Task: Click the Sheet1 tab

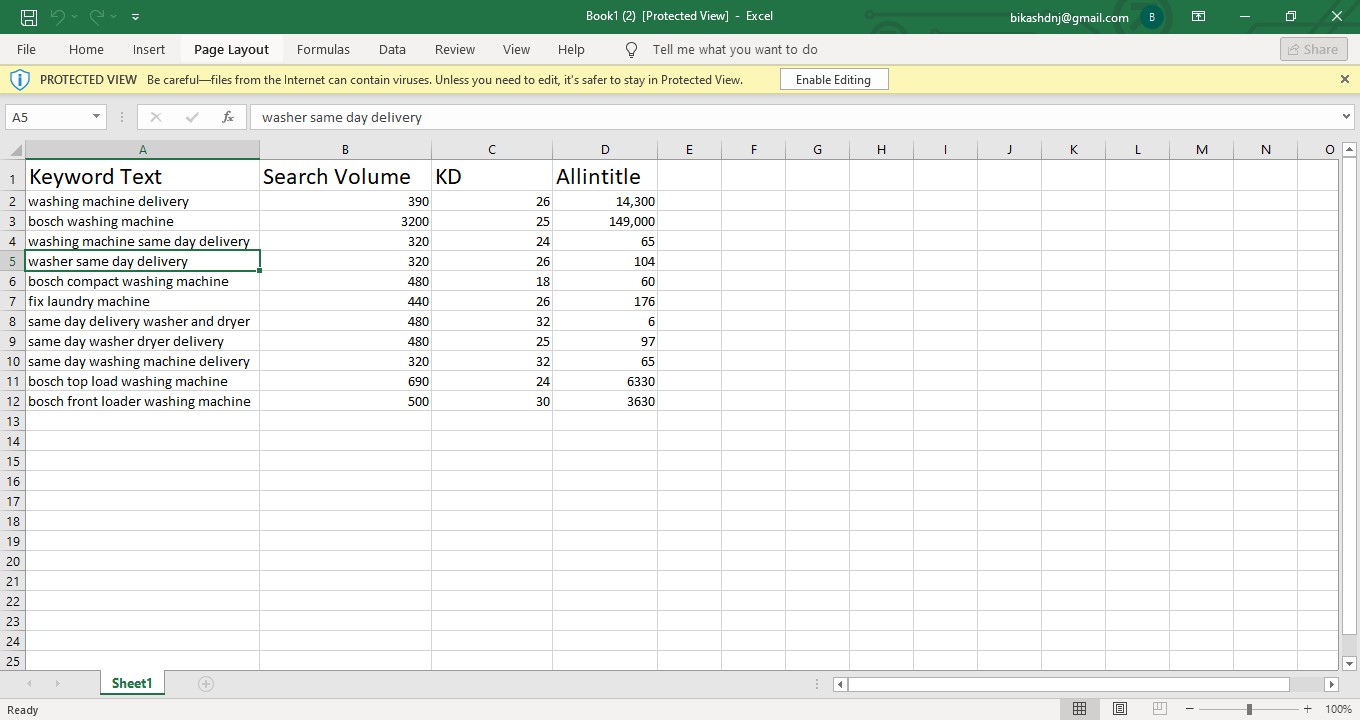Action: click(x=132, y=683)
